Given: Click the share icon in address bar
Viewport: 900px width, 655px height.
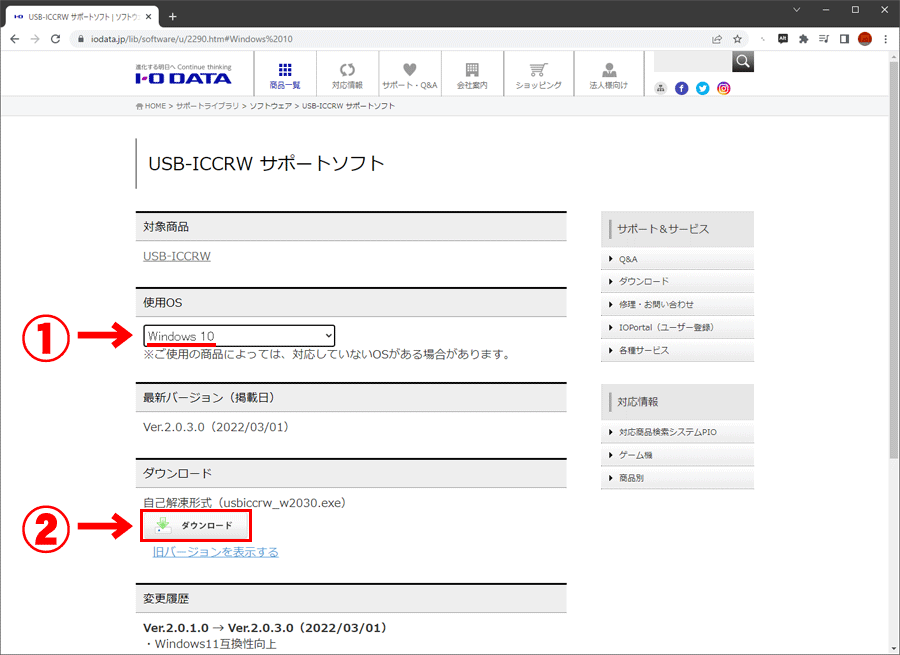Looking at the screenshot, I should coord(717,39).
